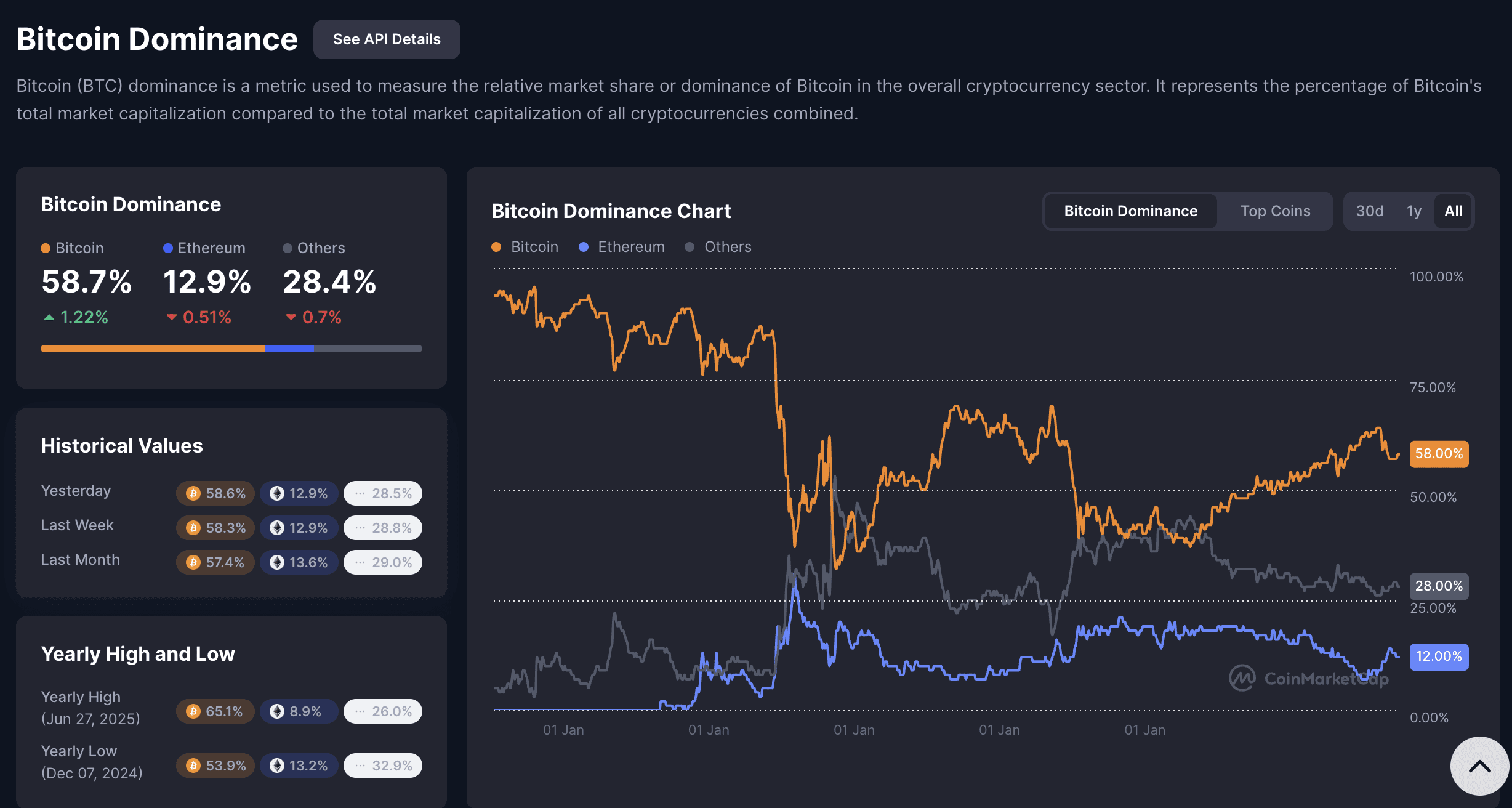
Task: Click the CoinMarketCap watermark logo
Action: pyautogui.click(x=1242, y=678)
